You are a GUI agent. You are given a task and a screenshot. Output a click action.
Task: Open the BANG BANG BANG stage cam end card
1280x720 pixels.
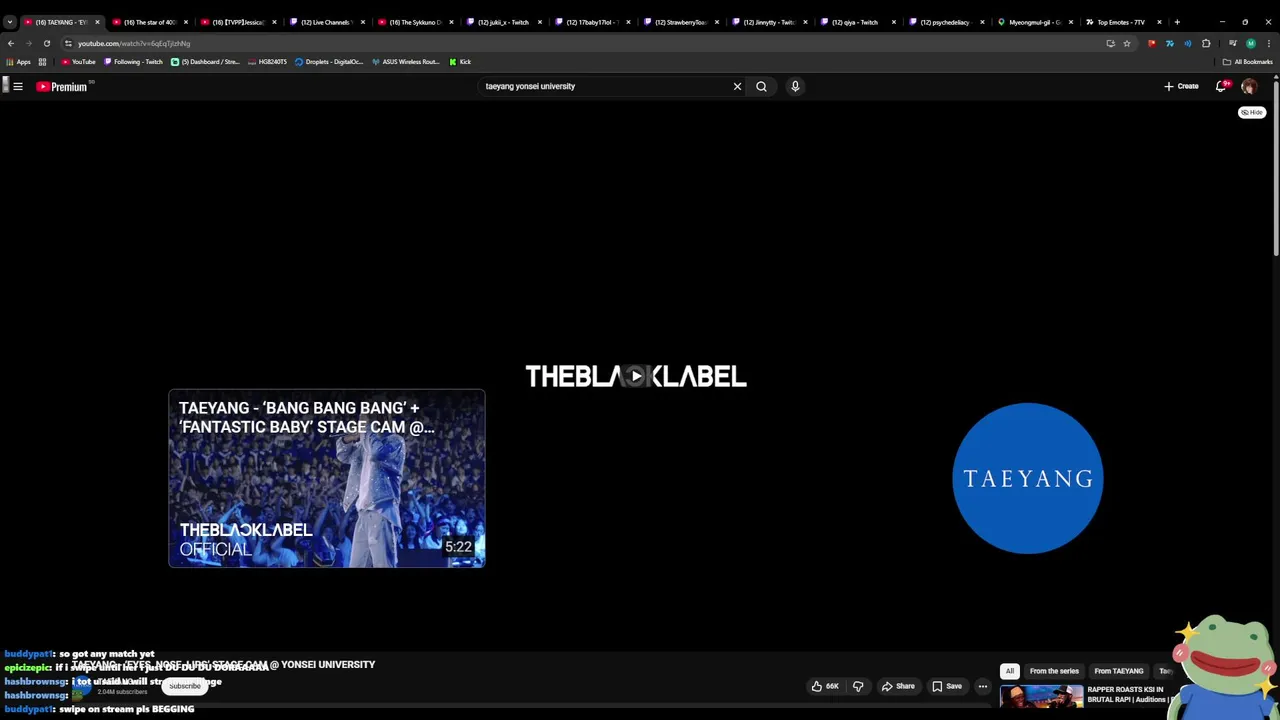coord(327,479)
